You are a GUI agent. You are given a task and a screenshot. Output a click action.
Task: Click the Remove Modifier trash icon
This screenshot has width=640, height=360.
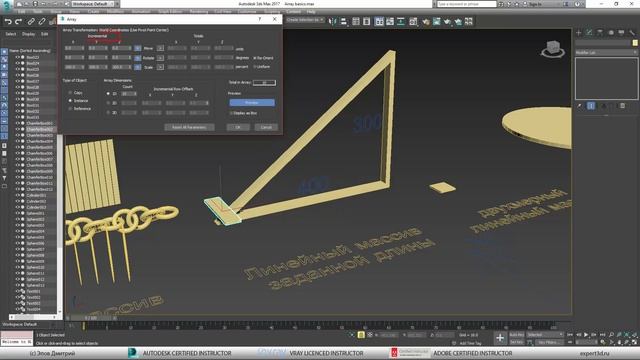tap(622, 106)
